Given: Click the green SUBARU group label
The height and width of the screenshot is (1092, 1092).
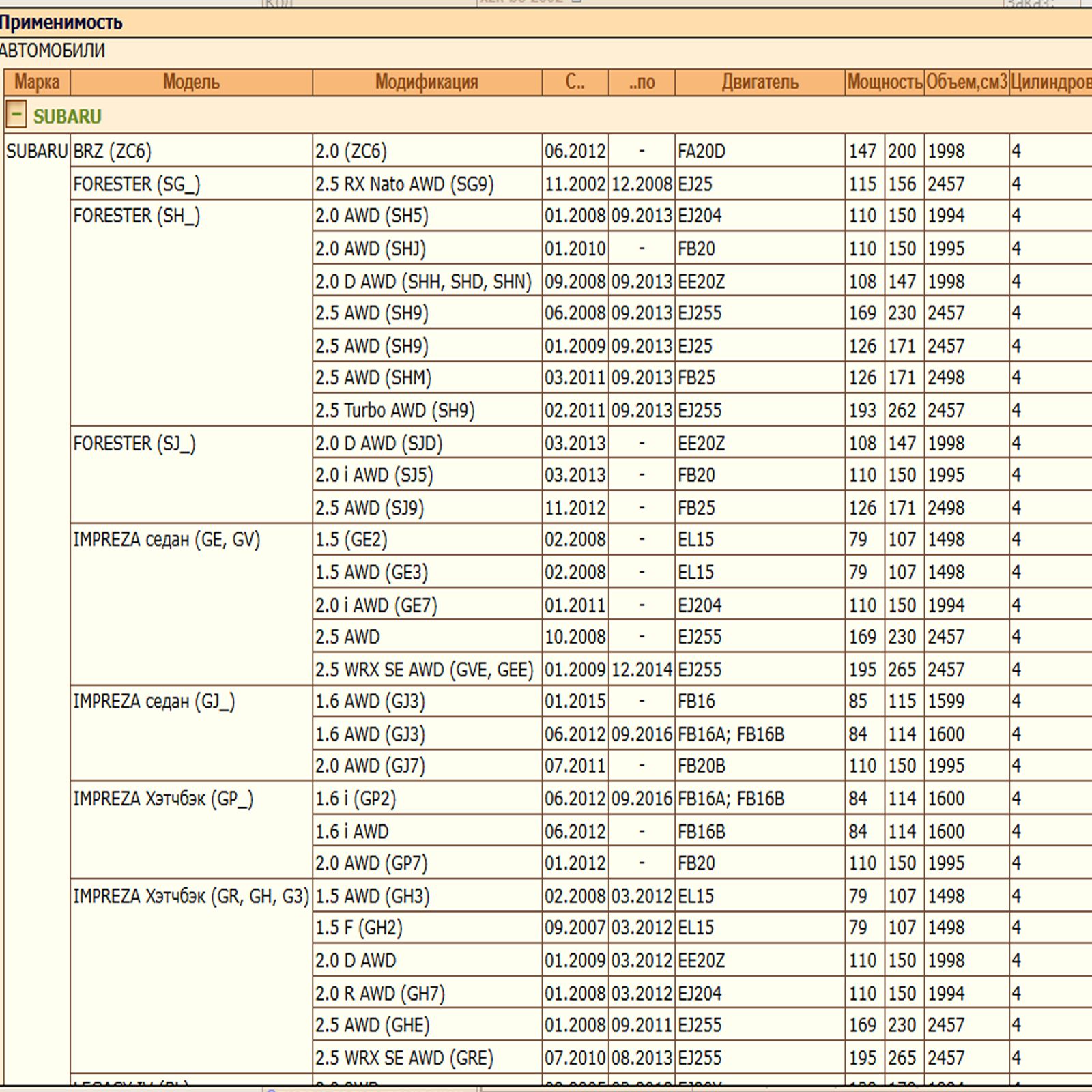Looking at the screenshot, I should [x=67, y=117].
